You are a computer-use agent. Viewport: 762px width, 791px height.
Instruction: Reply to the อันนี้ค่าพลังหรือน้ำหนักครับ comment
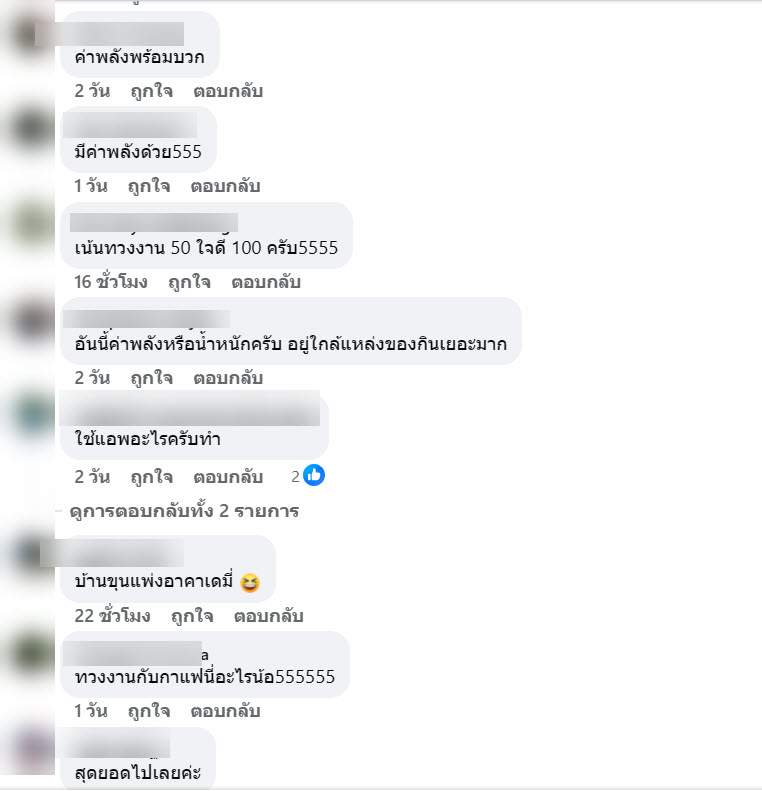[x=228, y=378]
